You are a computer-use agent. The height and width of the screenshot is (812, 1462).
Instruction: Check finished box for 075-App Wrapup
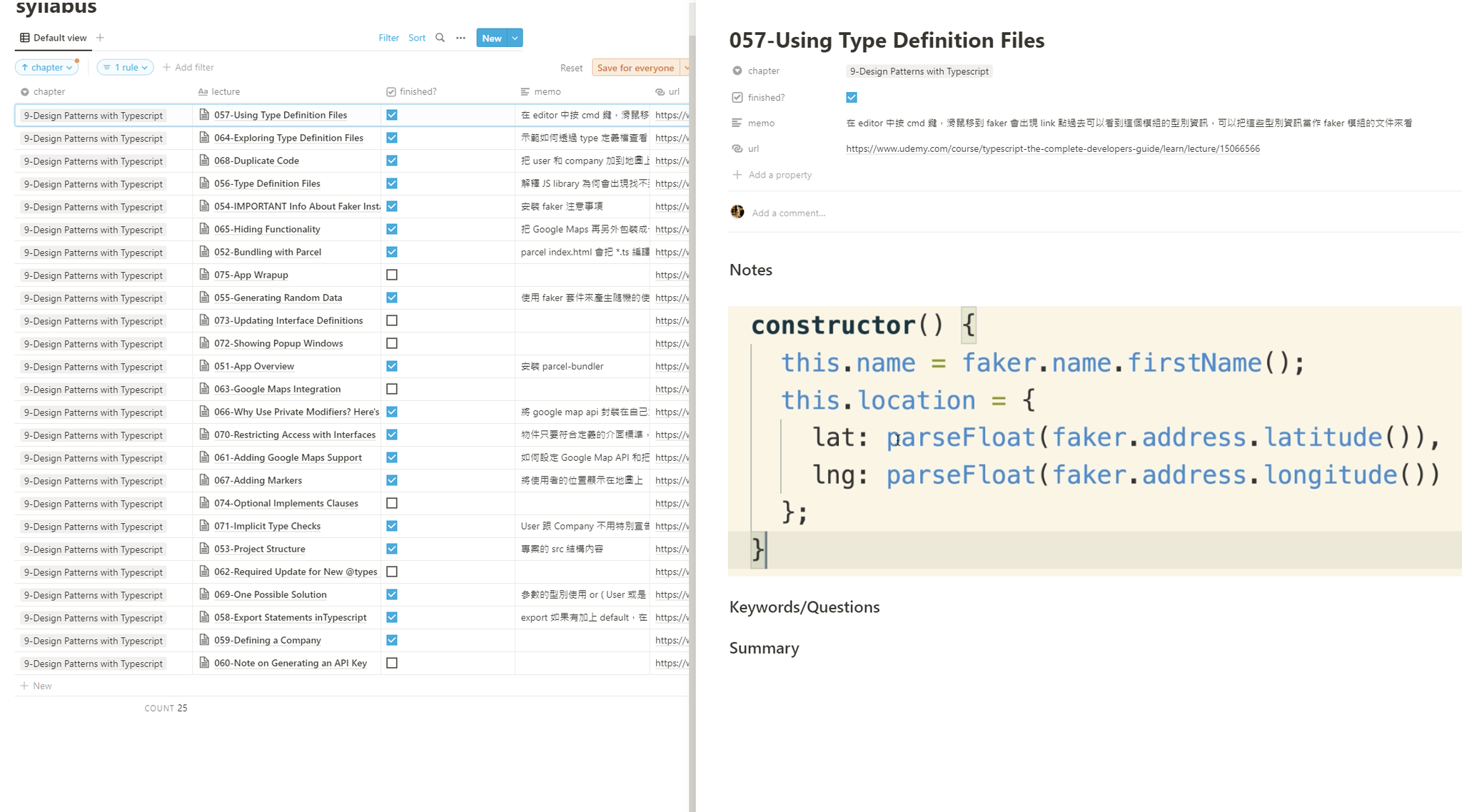click(x=392, y=275)
